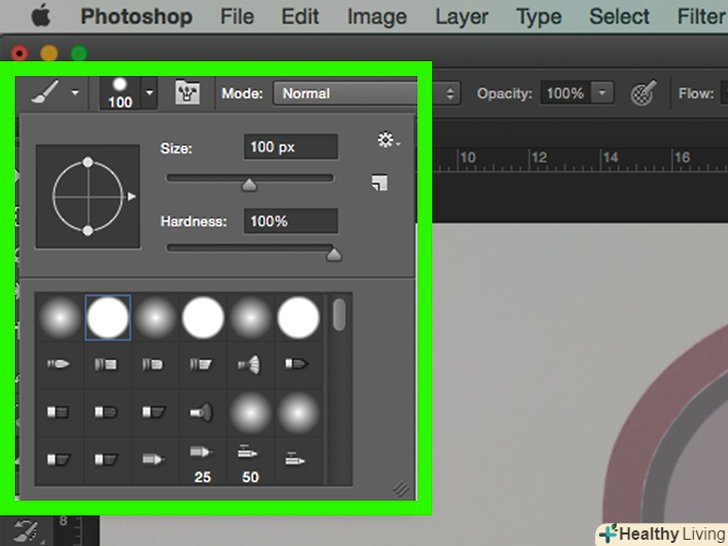728x546 pixels.
Task: Toggle the Brush panel icon
Action: (x=188, y=93)
